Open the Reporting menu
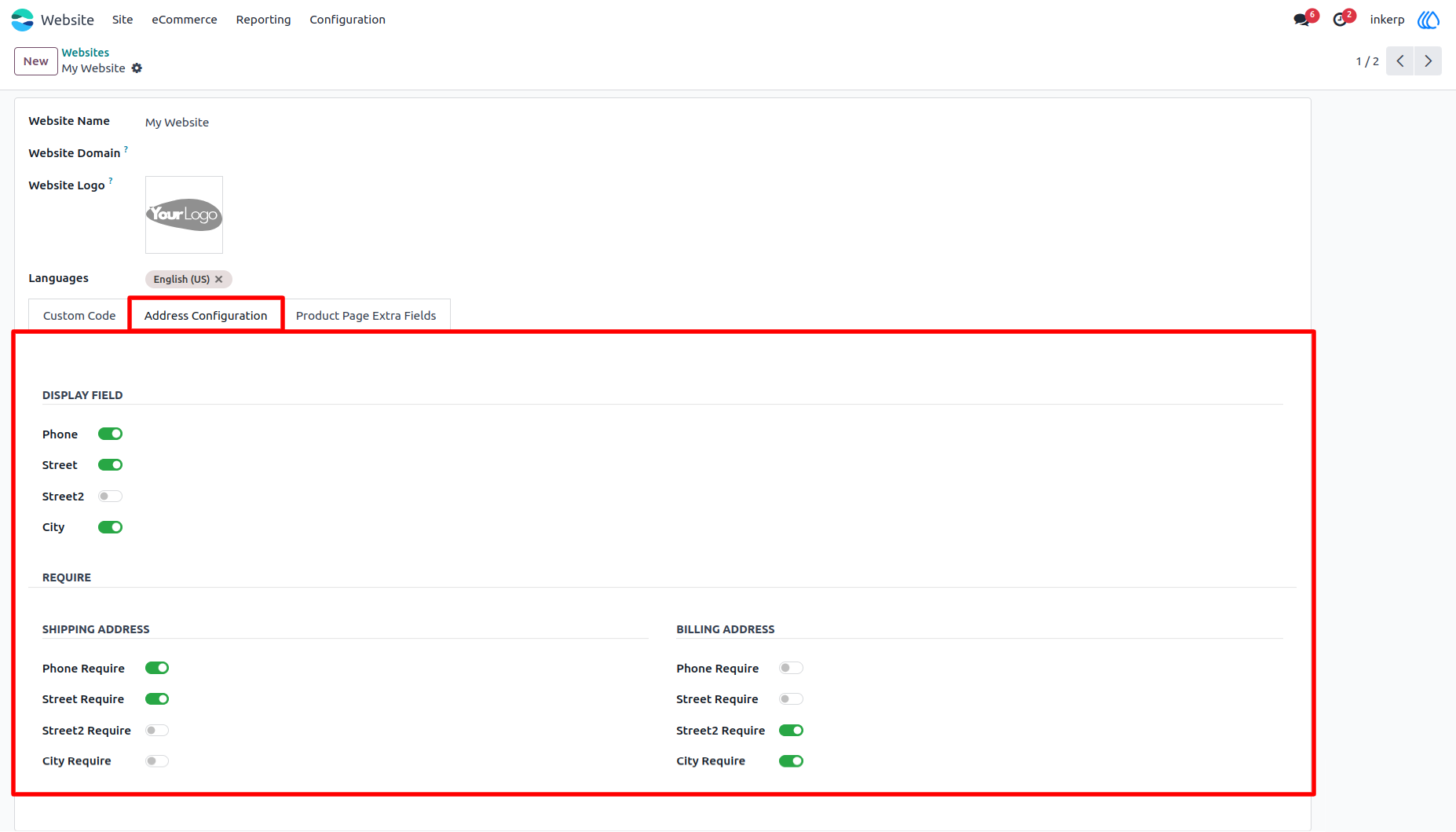This screenshot has height=832, width=1456. (263, 20)
